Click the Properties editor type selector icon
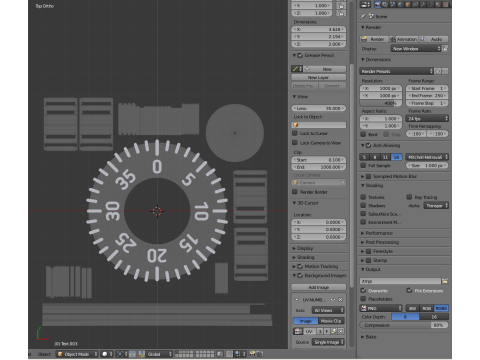480x360 pixels. click(365, 4)
